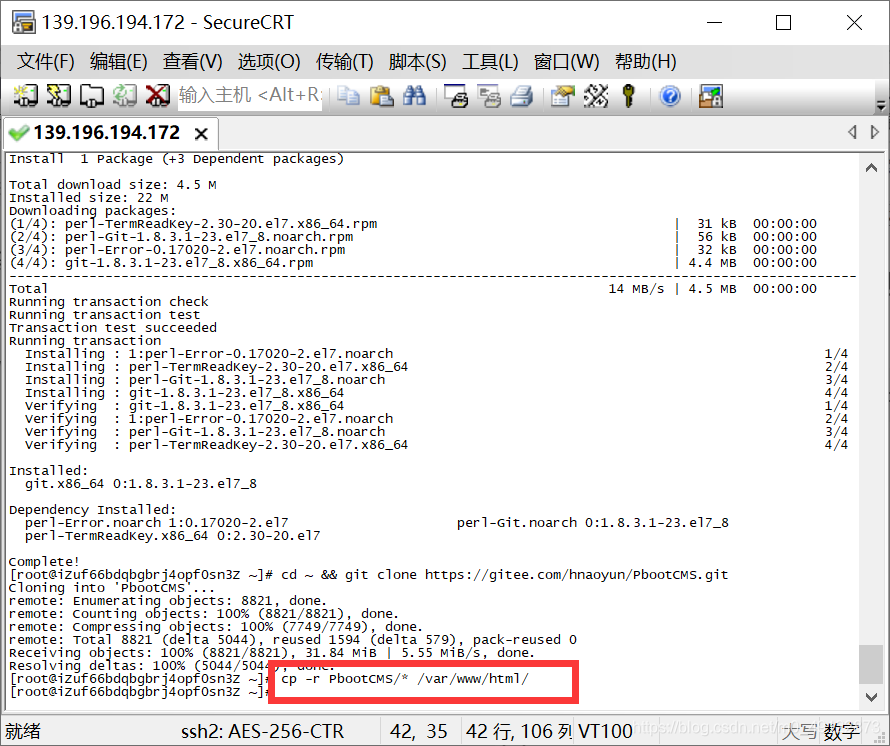890x746 pixels.
Task: Click 'ssh2: AES-256-CTR' in status bar
Action: [x=262, y=731]
